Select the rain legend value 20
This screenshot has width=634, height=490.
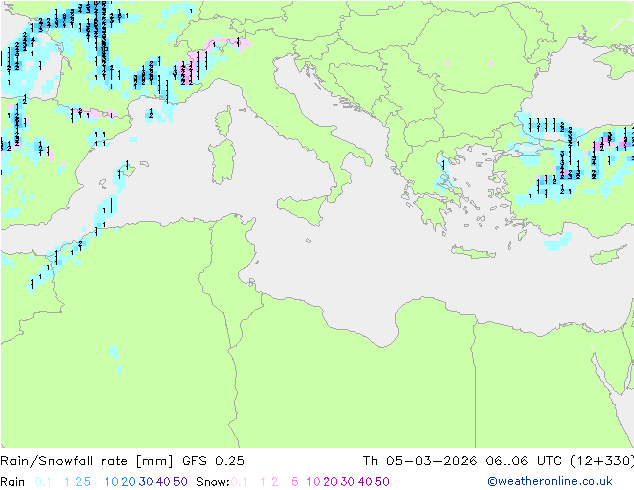[129, 482]
